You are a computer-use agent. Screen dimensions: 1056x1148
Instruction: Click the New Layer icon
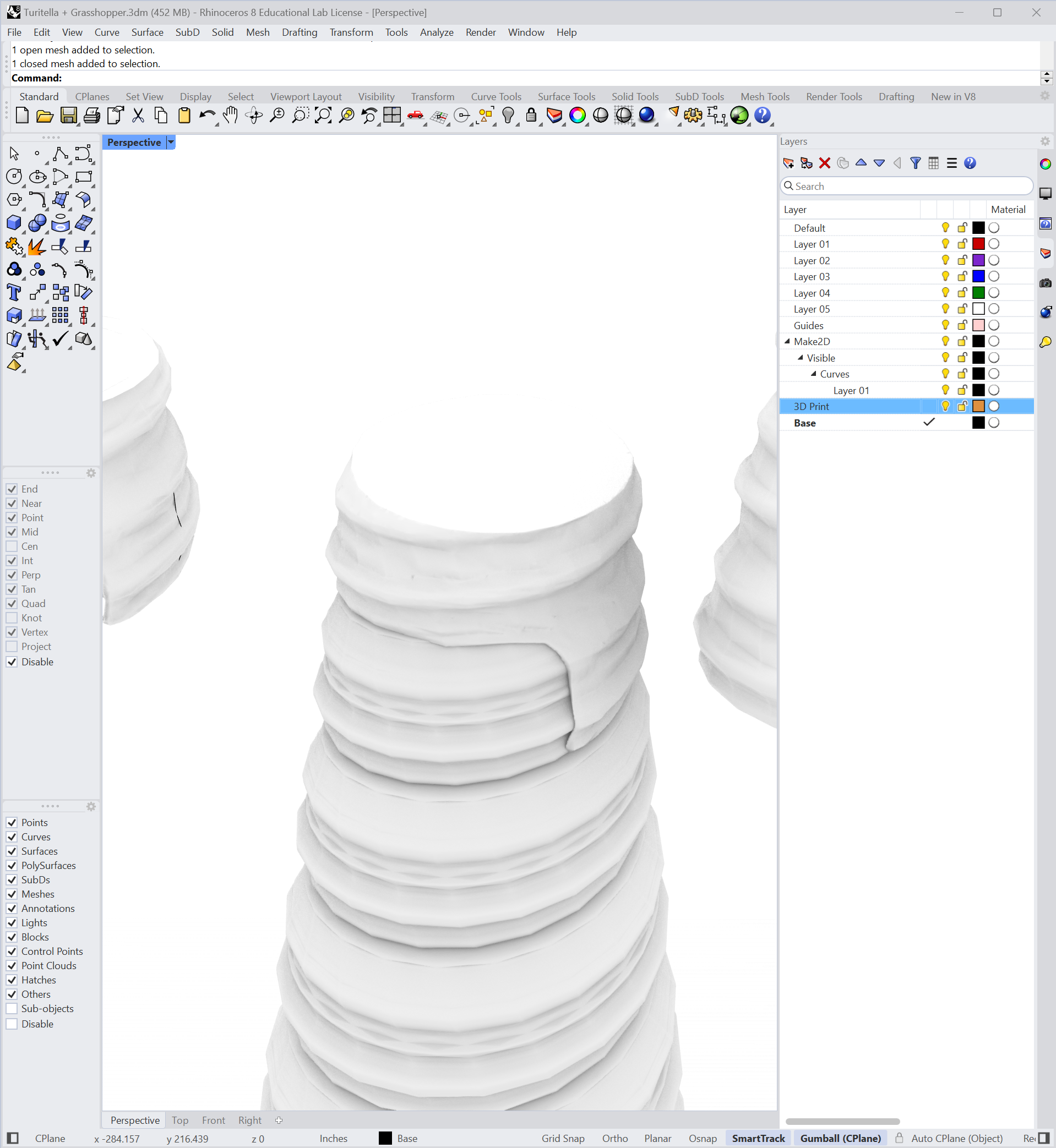(x=788, y=163)
